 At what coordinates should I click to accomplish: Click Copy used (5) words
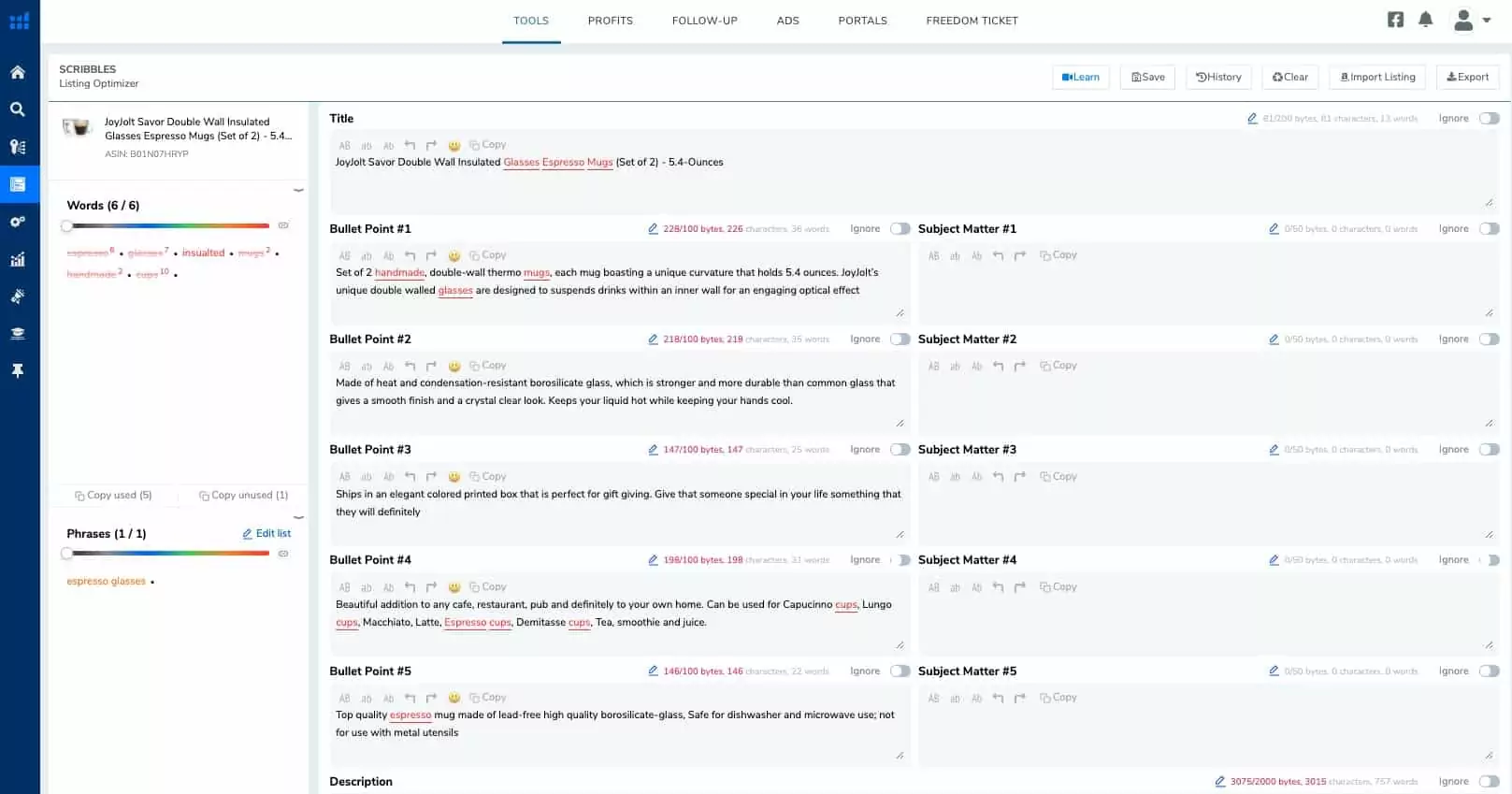pyautogui.click(x=113, y=496)
